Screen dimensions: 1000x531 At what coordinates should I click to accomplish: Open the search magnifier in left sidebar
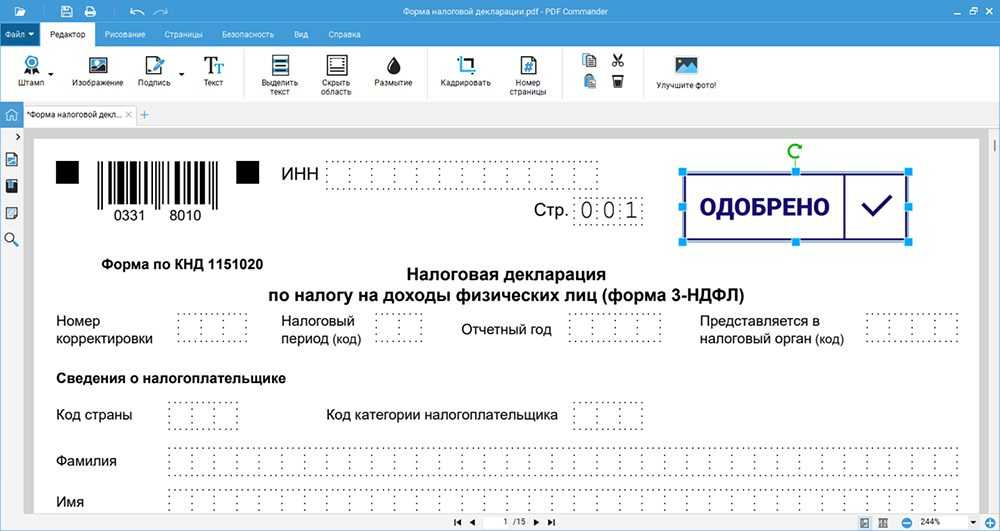pos(12,240)
